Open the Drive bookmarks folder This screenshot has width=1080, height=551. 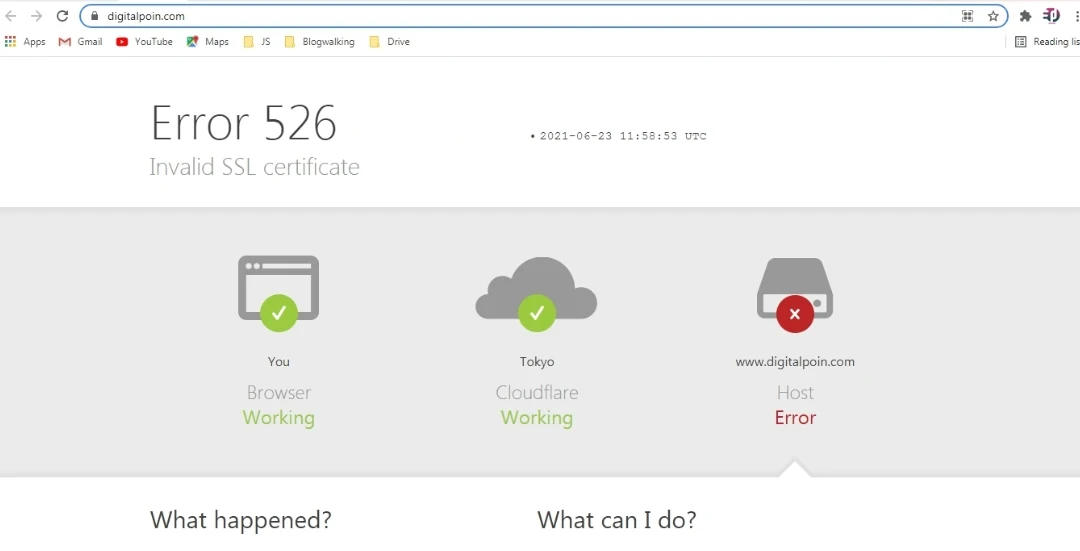(x=390, y=41)
